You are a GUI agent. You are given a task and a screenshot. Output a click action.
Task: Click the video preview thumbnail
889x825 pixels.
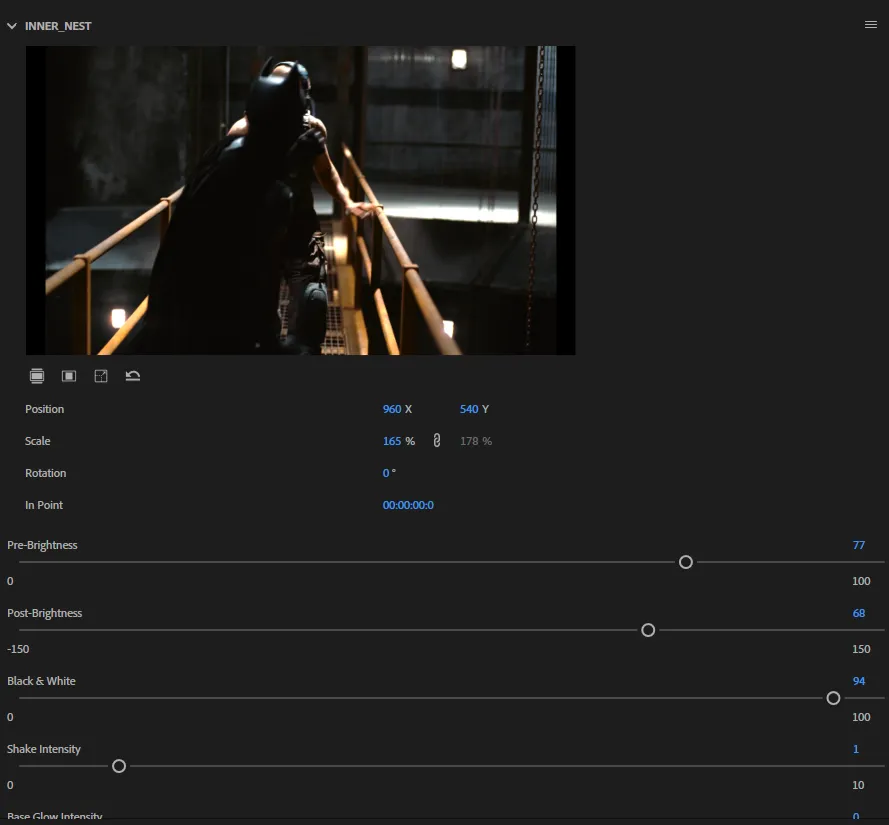300,200
